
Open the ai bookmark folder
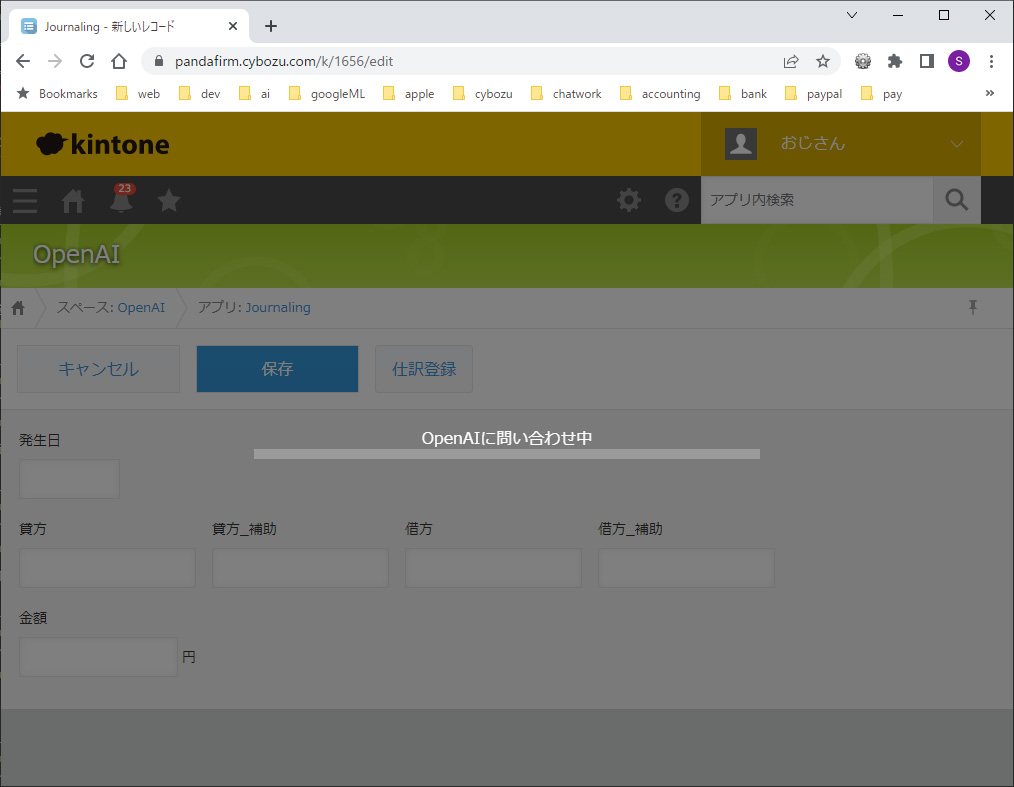254,94
